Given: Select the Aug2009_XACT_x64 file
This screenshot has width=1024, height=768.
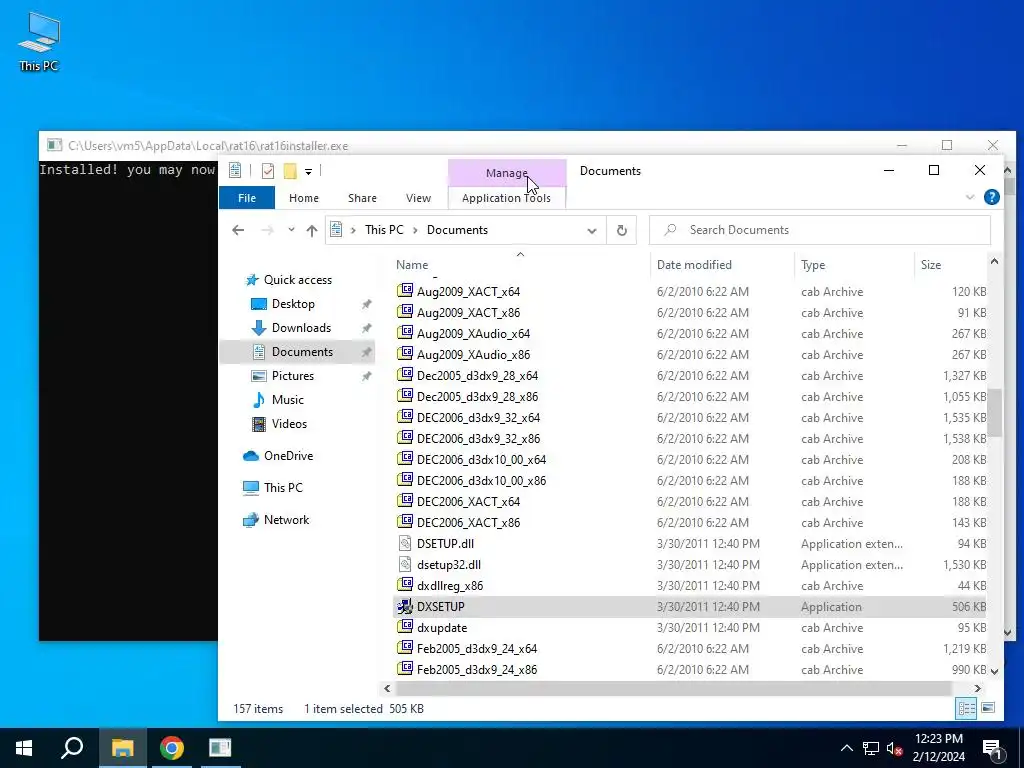Looking at the screenshot, I should tap(468, 292).
